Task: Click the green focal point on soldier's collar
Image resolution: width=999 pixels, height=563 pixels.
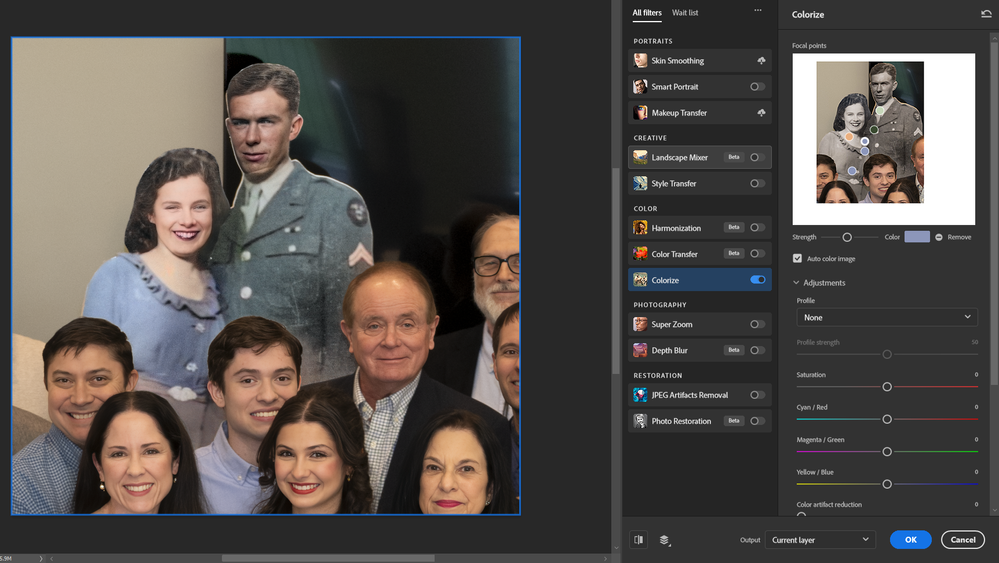Action: click(x=880, y=111)
